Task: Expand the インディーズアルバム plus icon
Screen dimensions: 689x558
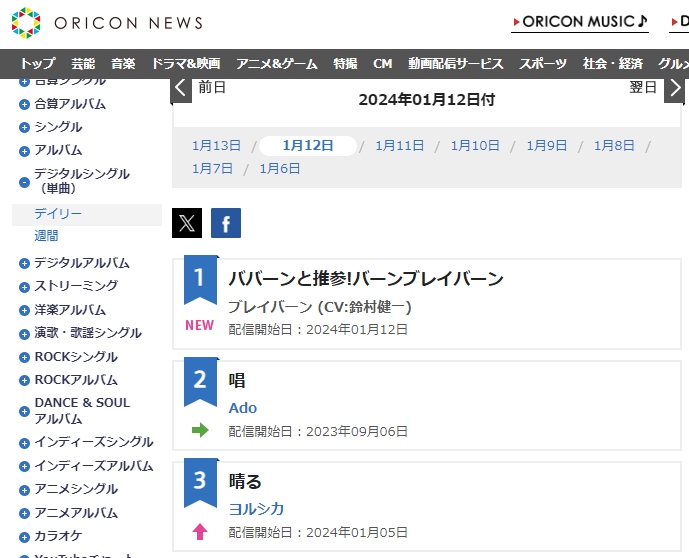Action: pos(25,466)
